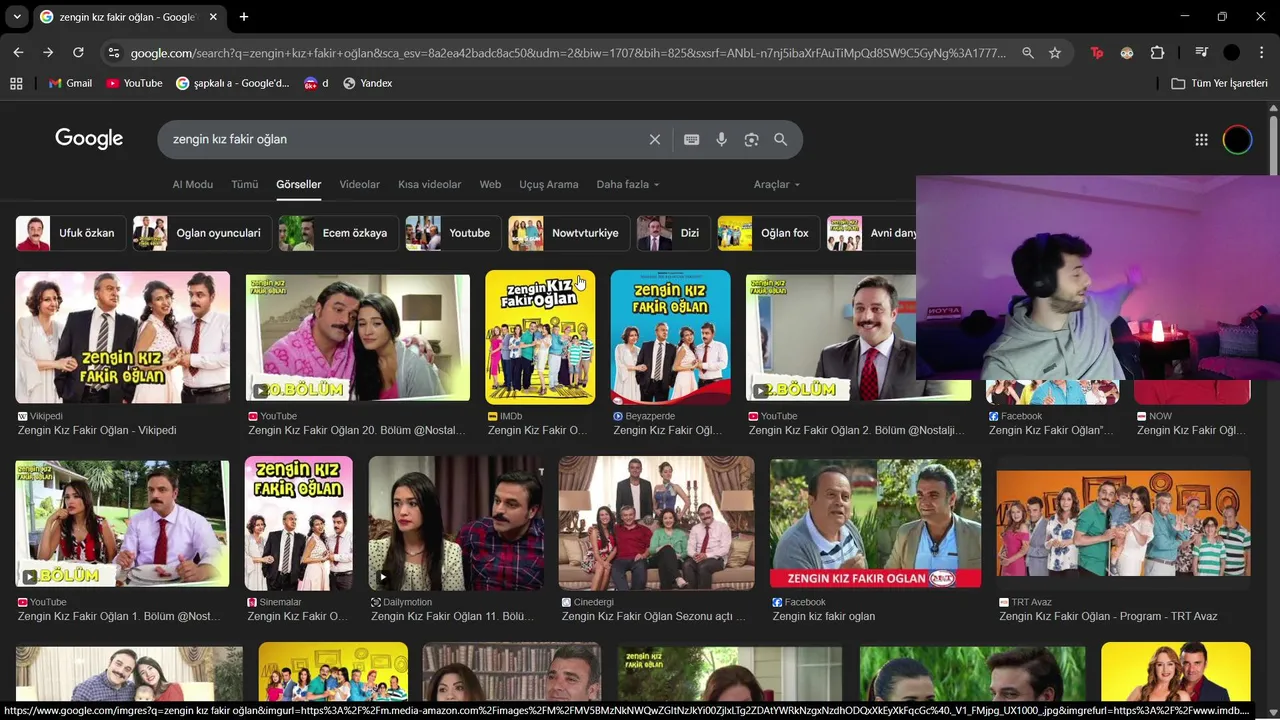The width and height of the screenshot is (1280, 720).
Task: Open the Facebook zengin kiz fakir oglan thumbnail
Action: coord(876,523)
